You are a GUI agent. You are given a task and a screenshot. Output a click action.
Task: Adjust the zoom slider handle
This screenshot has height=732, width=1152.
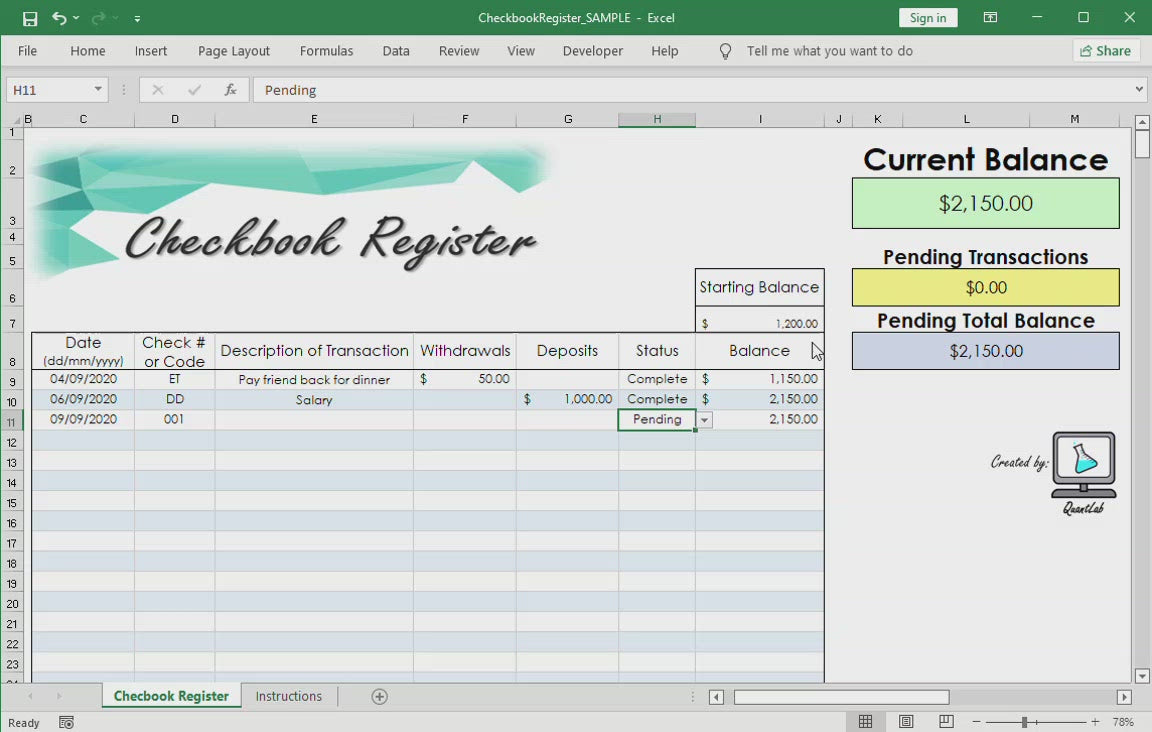coord(1024,722)
